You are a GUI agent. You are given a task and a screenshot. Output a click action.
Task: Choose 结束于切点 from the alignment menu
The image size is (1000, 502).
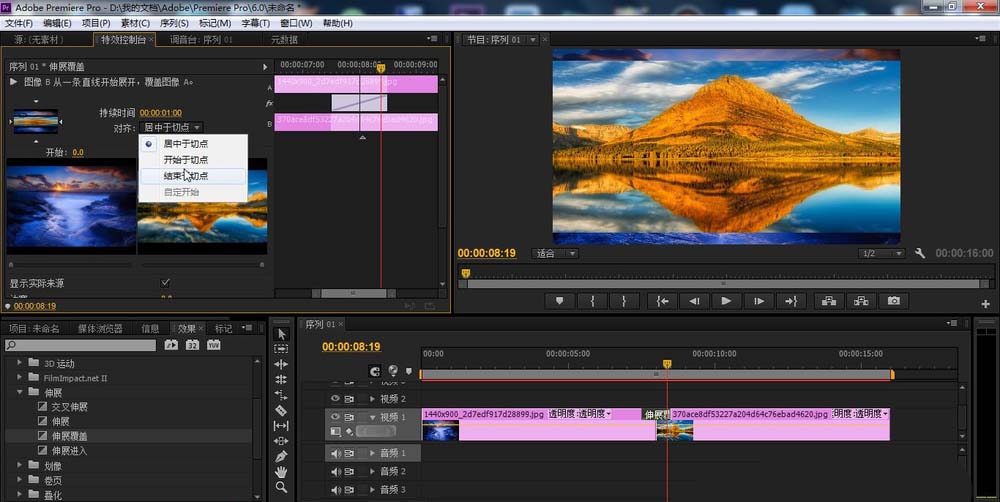click(193, 176)
